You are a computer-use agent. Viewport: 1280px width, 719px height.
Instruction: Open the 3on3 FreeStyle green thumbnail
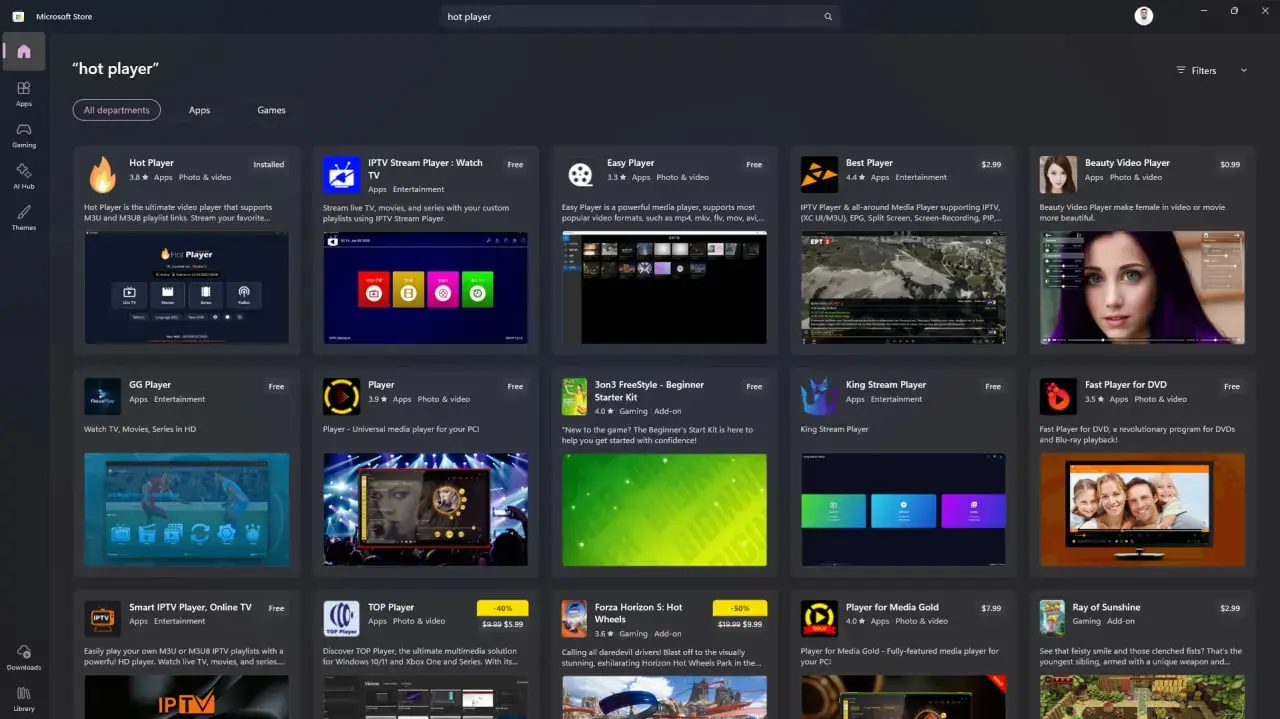(664, 510)
